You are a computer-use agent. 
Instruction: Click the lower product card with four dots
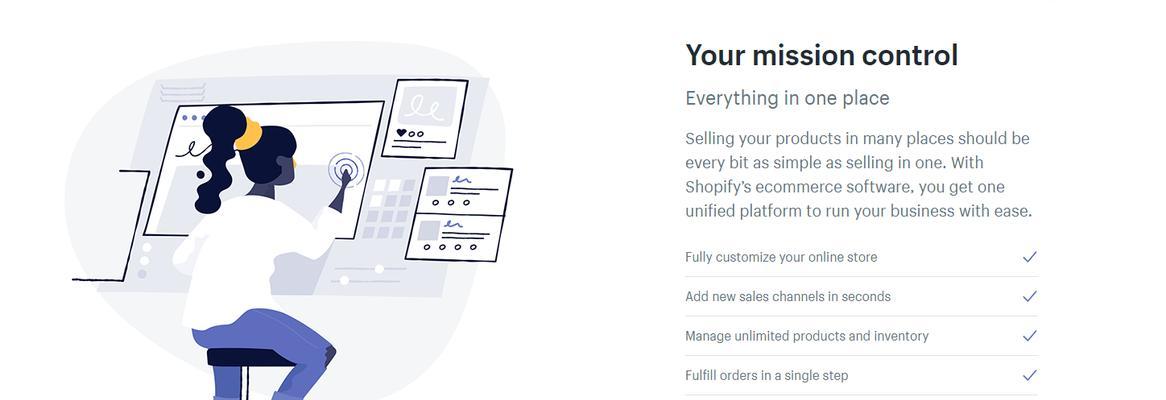tap(455, 236)
